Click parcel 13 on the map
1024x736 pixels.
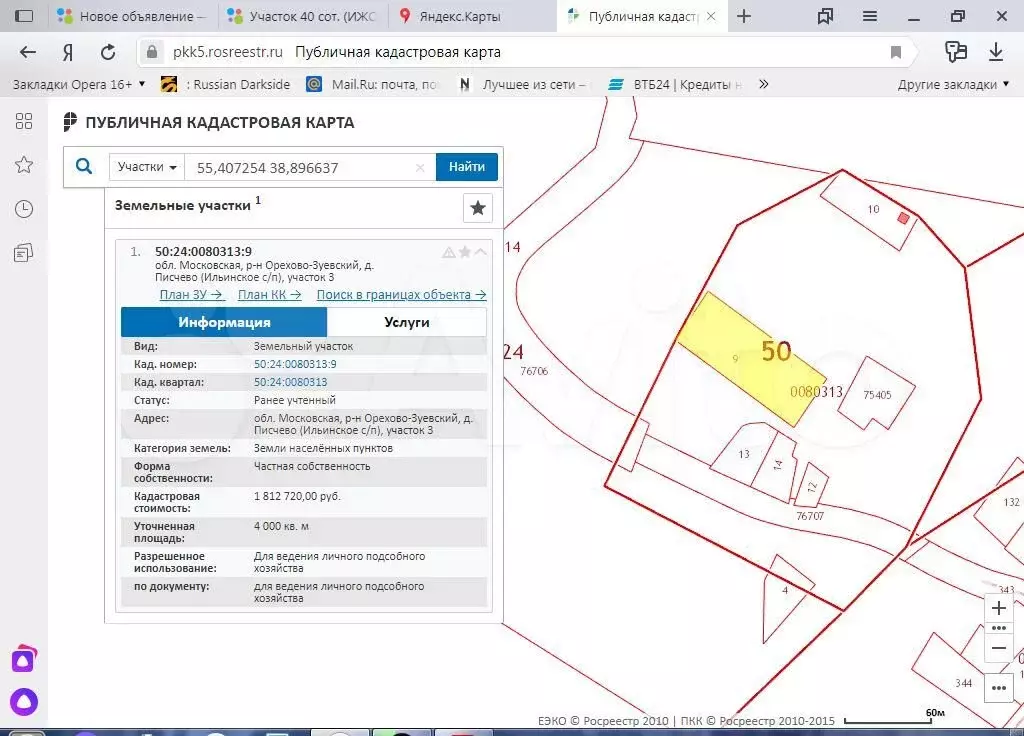tap(743, 453)
